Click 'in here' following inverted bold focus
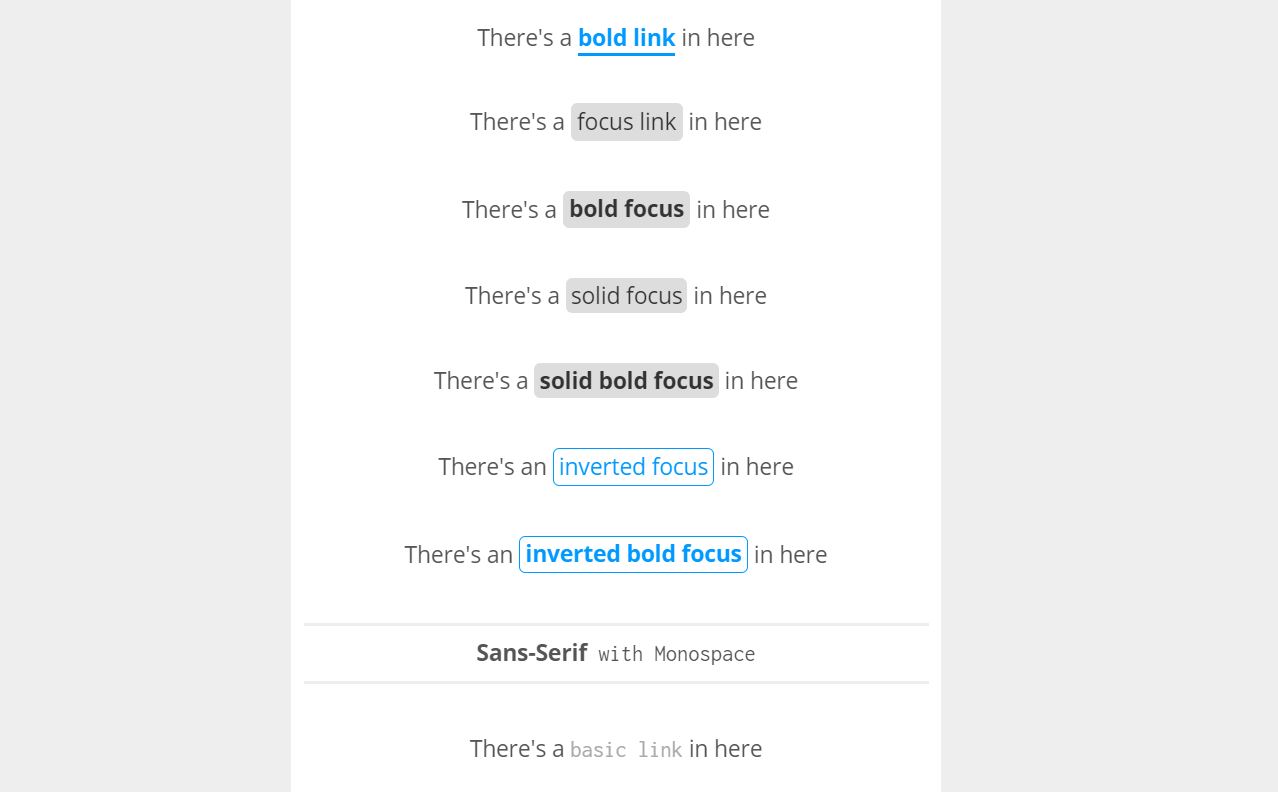 tap(790, 554)
